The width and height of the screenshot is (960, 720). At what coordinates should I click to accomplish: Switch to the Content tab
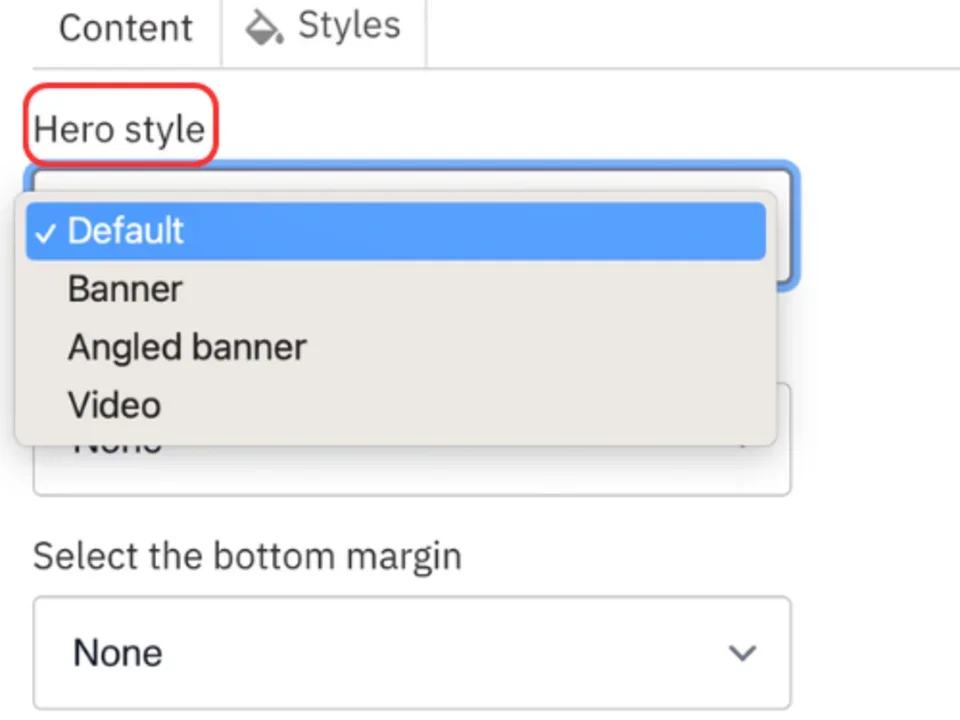[125, 28]
